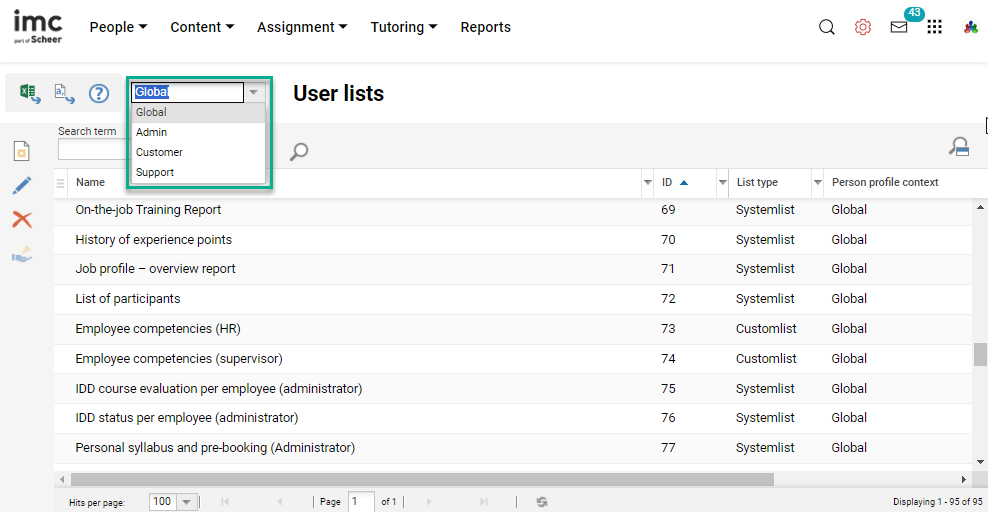
Task: Open the apps grid icon
Action: coord(934,28)
